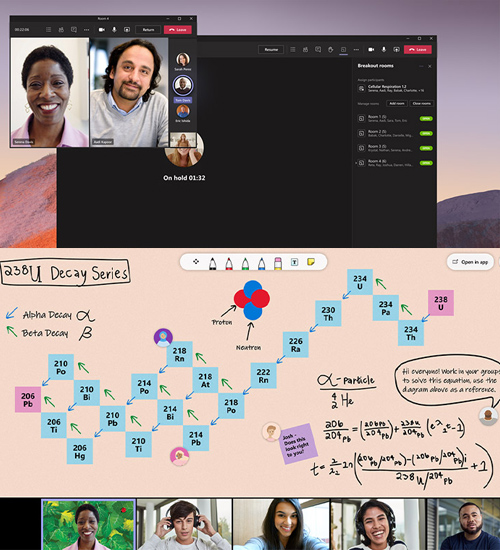Select the pink 206 Pb note
The image size is (500, 550).
[x=28, y=400]
